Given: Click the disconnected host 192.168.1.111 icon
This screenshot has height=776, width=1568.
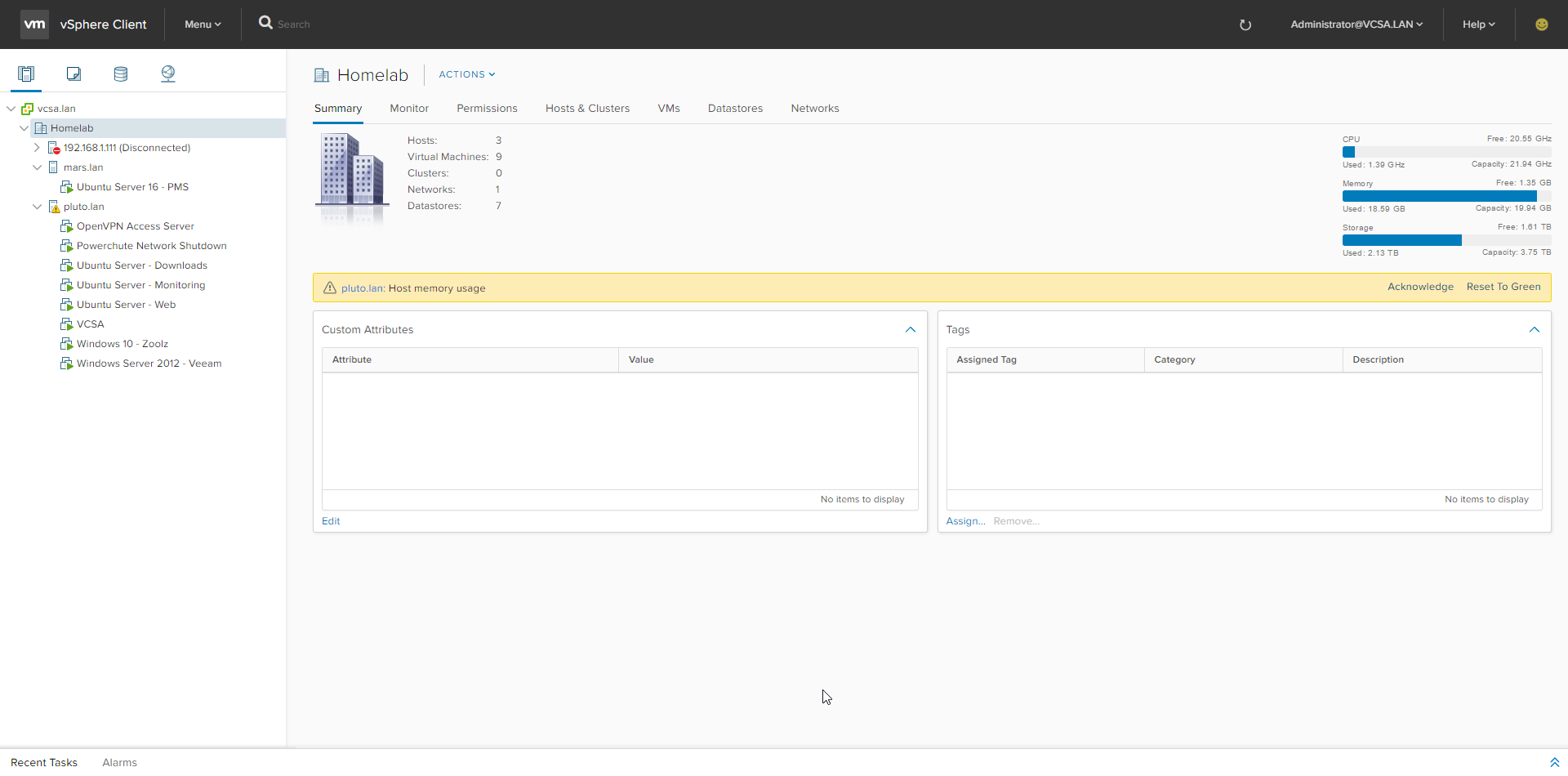Looking at the screenshot, I should pos(54,148).
